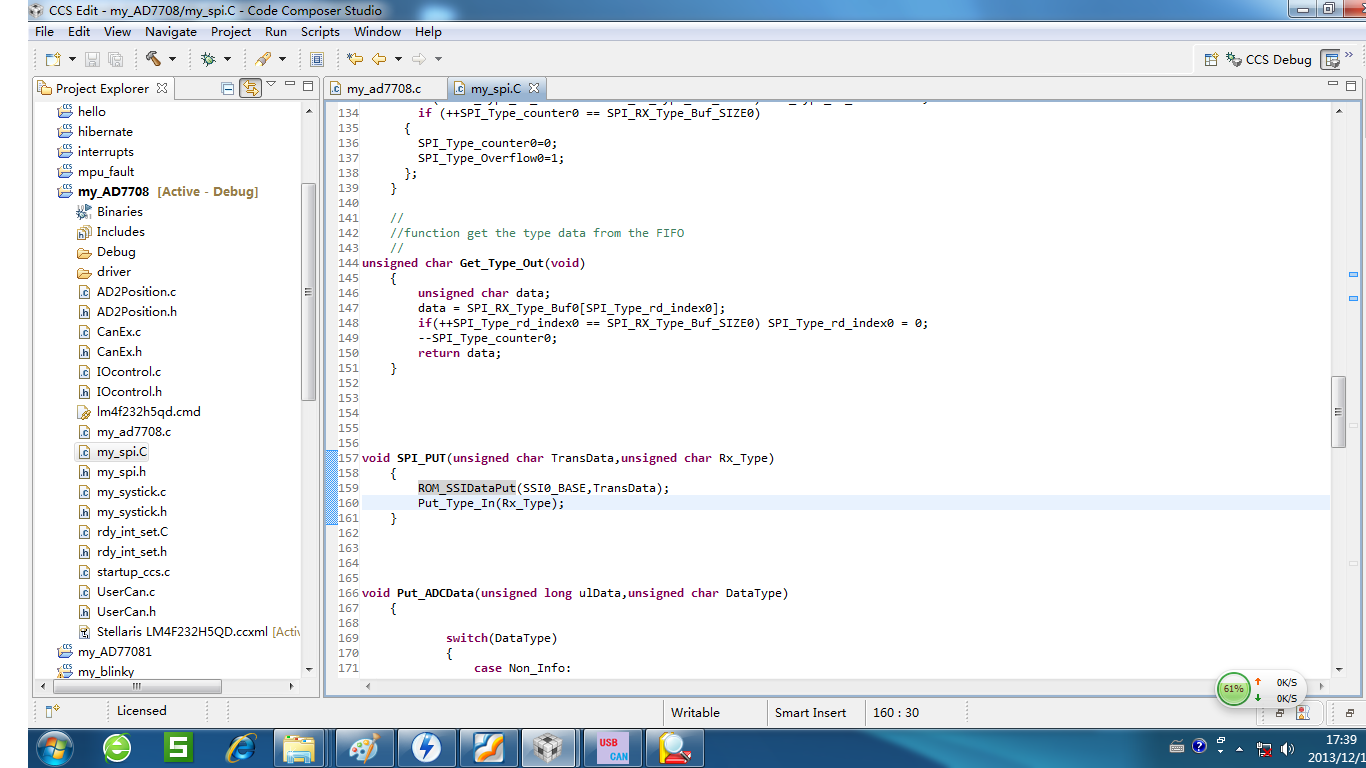
Task: Open the Help menu
Action: click(x=428, y=32)
